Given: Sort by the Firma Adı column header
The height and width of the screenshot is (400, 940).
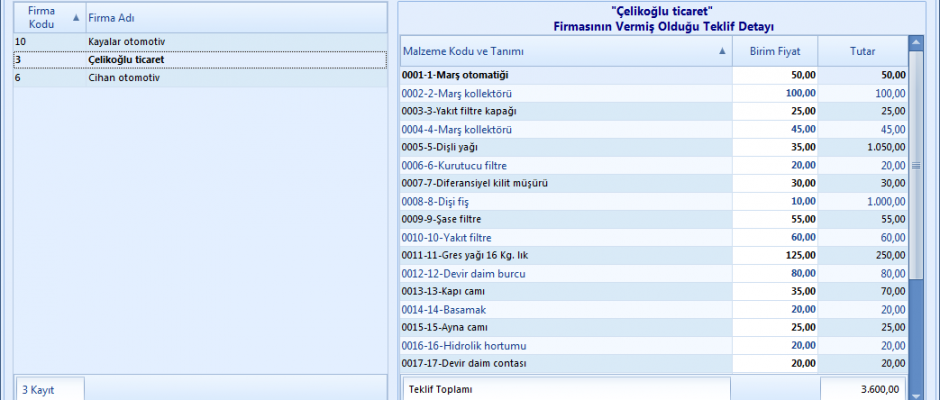Looking at the screenshot, I should tap(236, 17).
